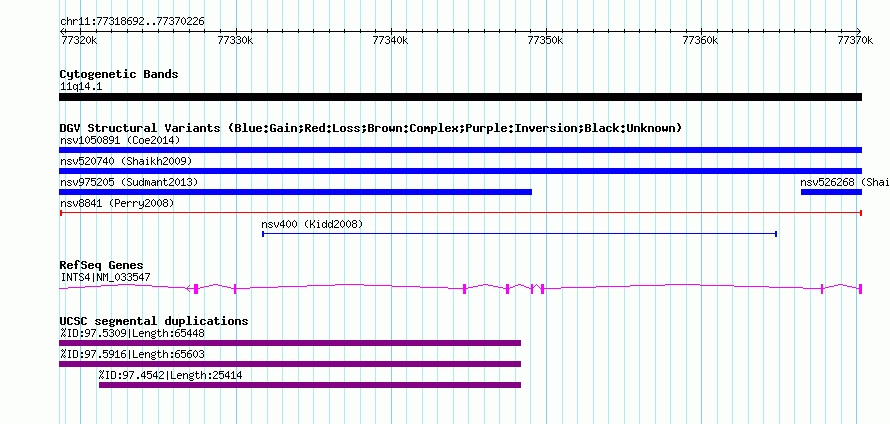Click the 77320k ruler label
The height and width of the screenshot is (424, 890).
coord(80,40)
